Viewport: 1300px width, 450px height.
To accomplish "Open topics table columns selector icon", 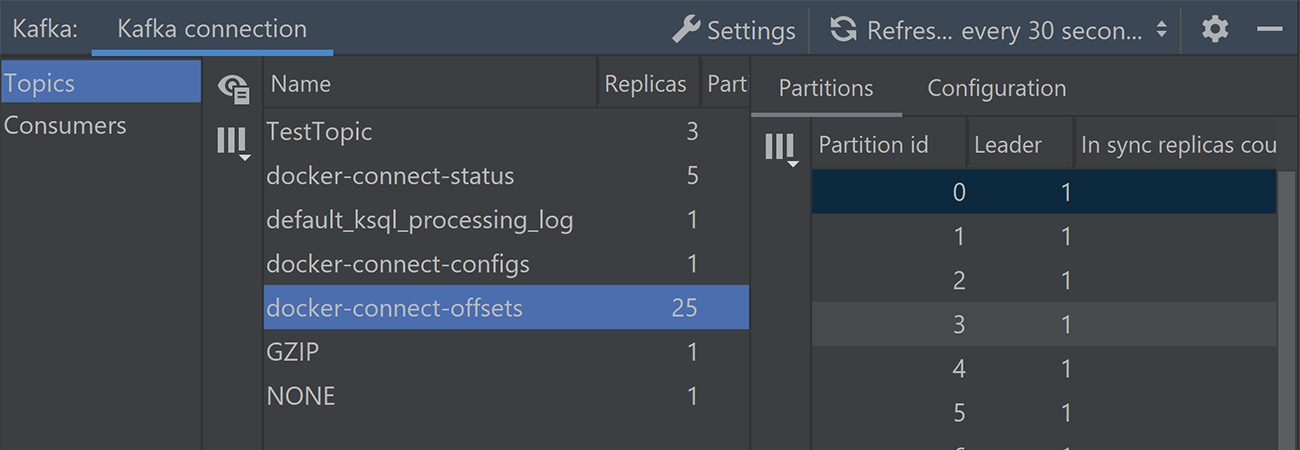I will tap(233, 143).
